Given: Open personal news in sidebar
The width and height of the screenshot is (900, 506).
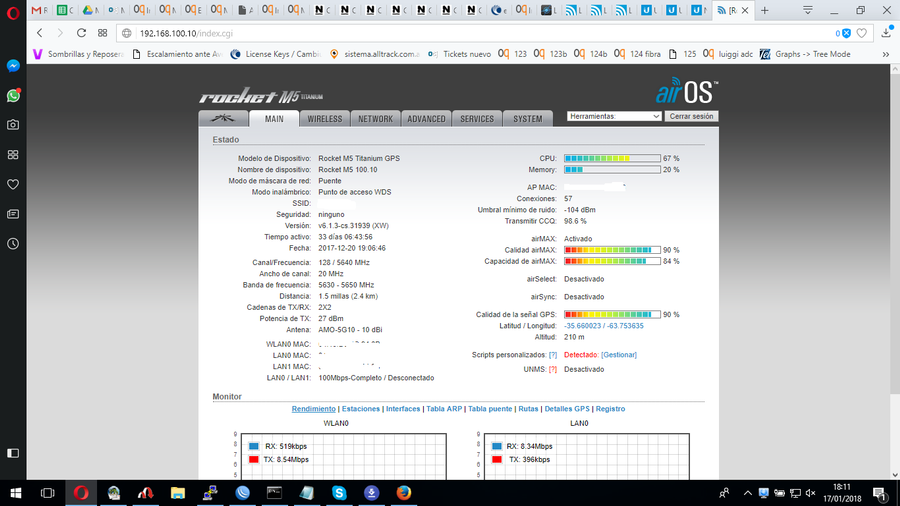Looking at the screenshot, I should coord(13,214).
